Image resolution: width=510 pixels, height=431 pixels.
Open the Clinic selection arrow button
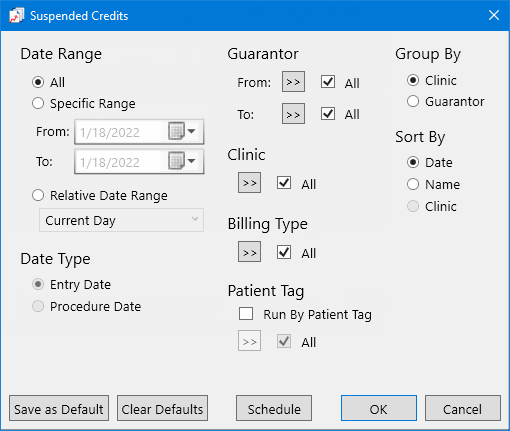coord(249,183)
